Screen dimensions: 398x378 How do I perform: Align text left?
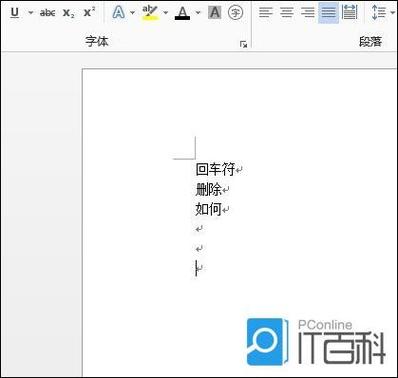coord(266,13)
